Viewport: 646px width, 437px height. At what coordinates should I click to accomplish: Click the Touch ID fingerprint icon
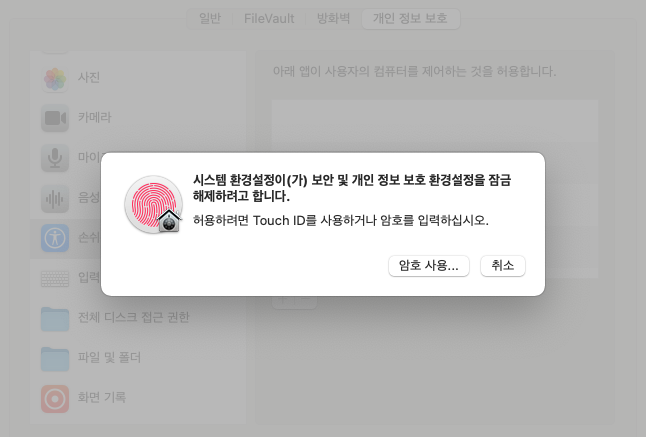[x=153, y=205]
